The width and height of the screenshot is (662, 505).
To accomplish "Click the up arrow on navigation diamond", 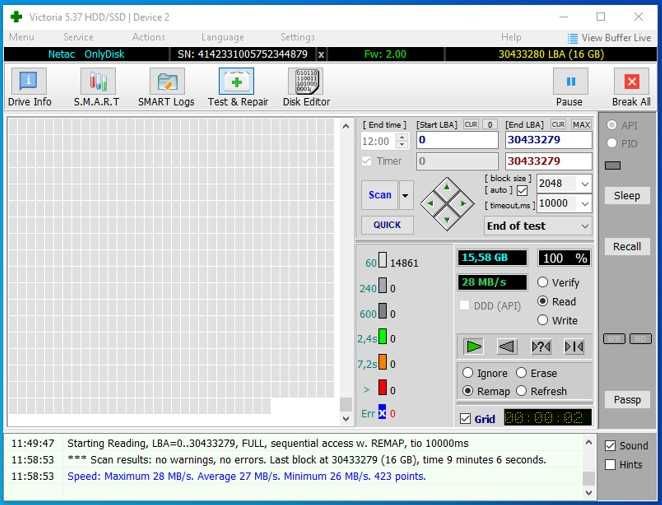I will pos(447,187).
